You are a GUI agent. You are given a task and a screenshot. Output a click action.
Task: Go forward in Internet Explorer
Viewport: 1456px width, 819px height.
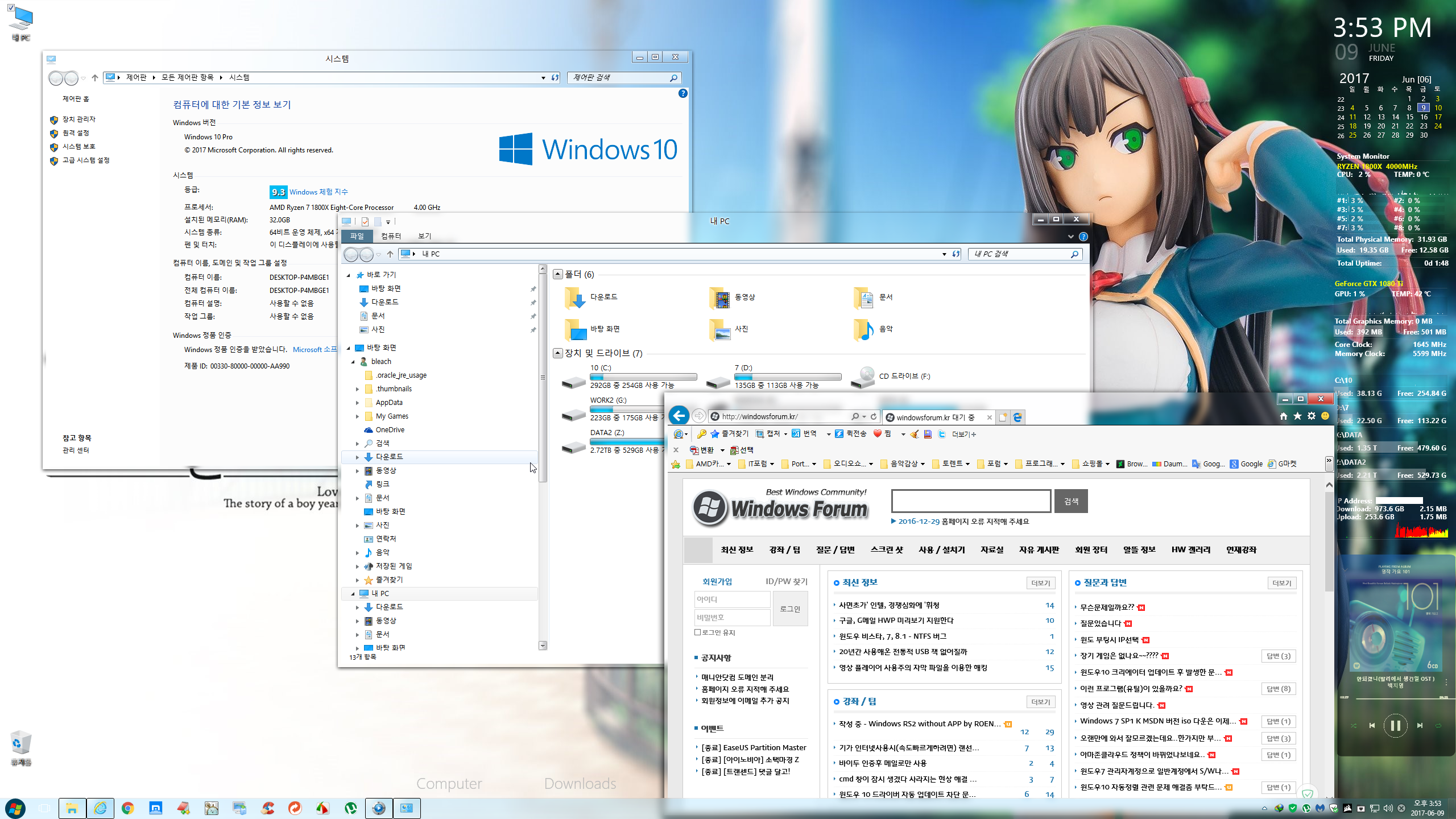(x=699, y=416)
